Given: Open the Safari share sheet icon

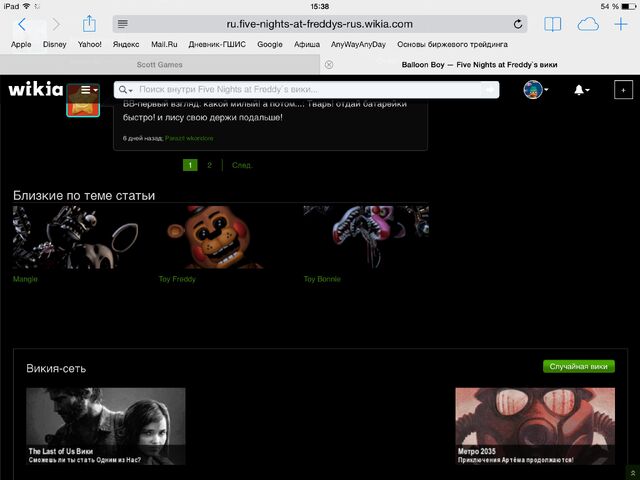Looking at the screenshot, I should (89, 24).
